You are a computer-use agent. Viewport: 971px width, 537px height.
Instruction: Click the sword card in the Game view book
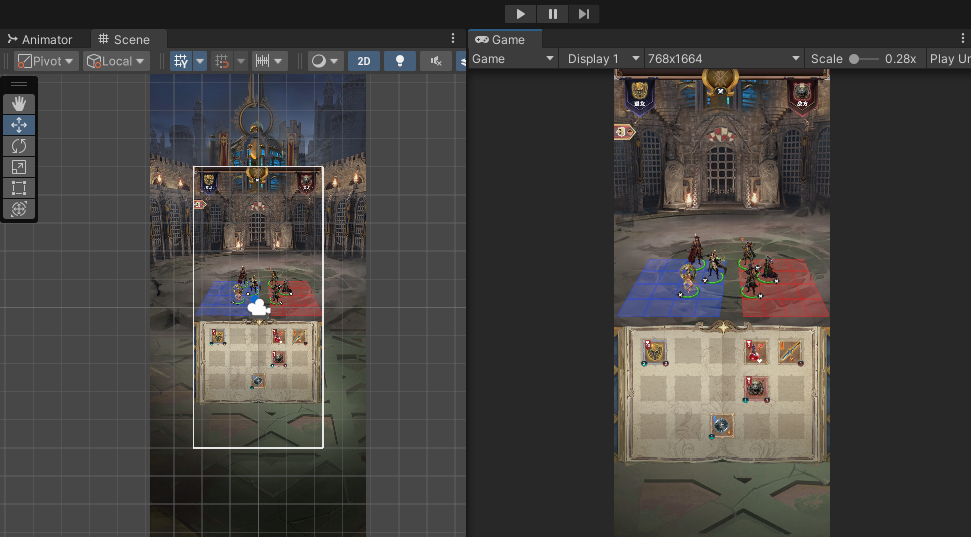point(790,352)
